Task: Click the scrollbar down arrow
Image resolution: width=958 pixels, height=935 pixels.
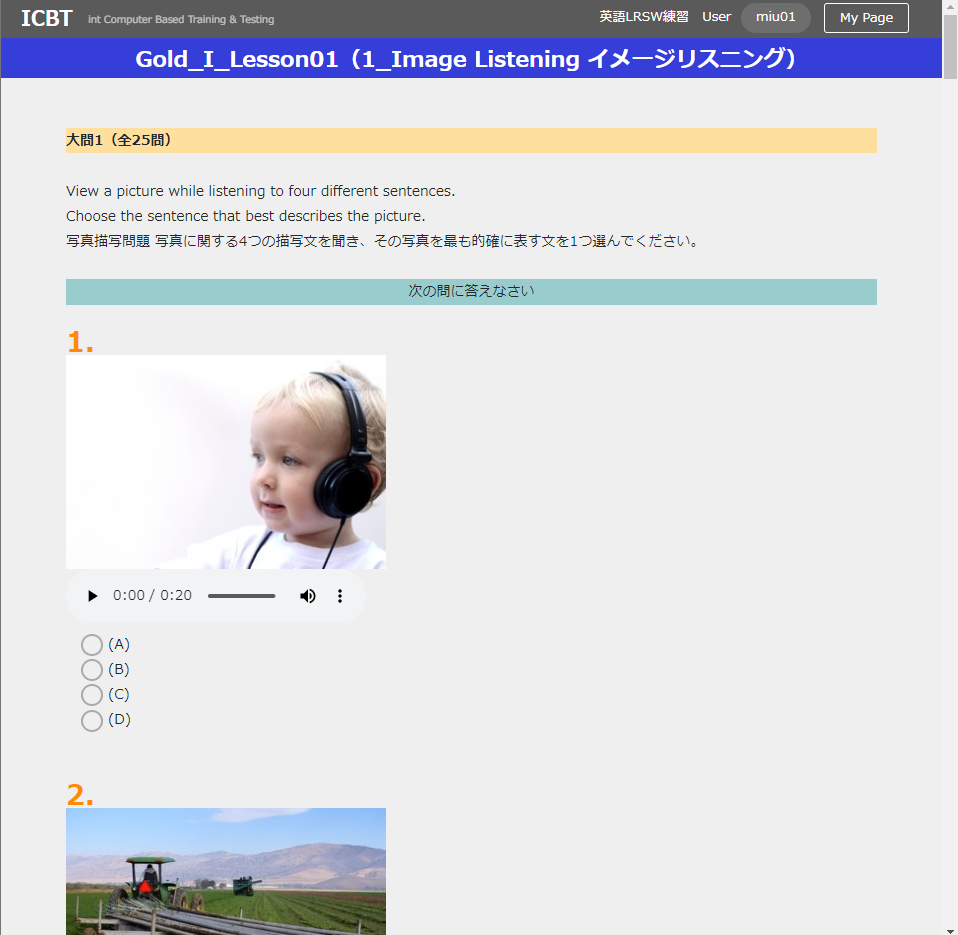Action: point(950,926)
